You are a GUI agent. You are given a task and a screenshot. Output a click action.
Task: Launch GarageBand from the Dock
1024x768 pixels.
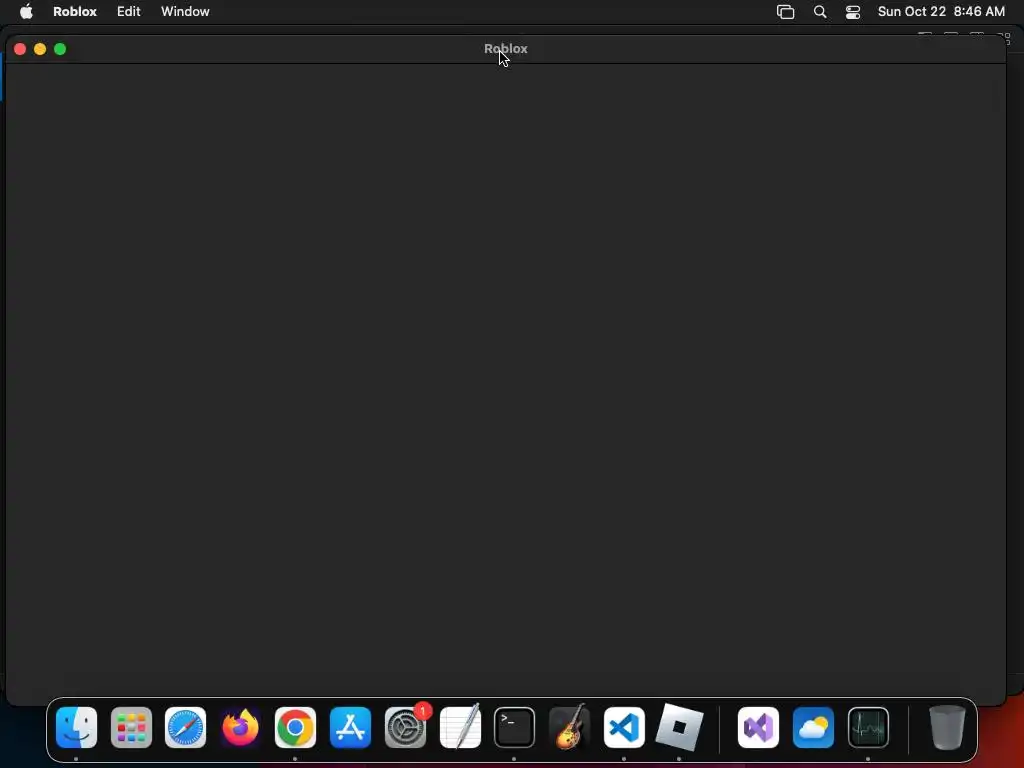point(569,727)
